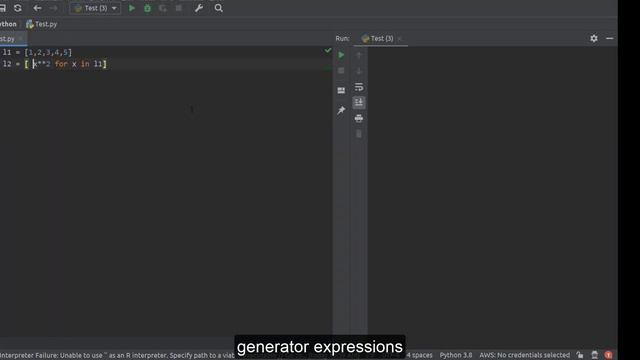Navigate back with the left arrow
Screen dimensions: 640x360
[x=38, y=8]
